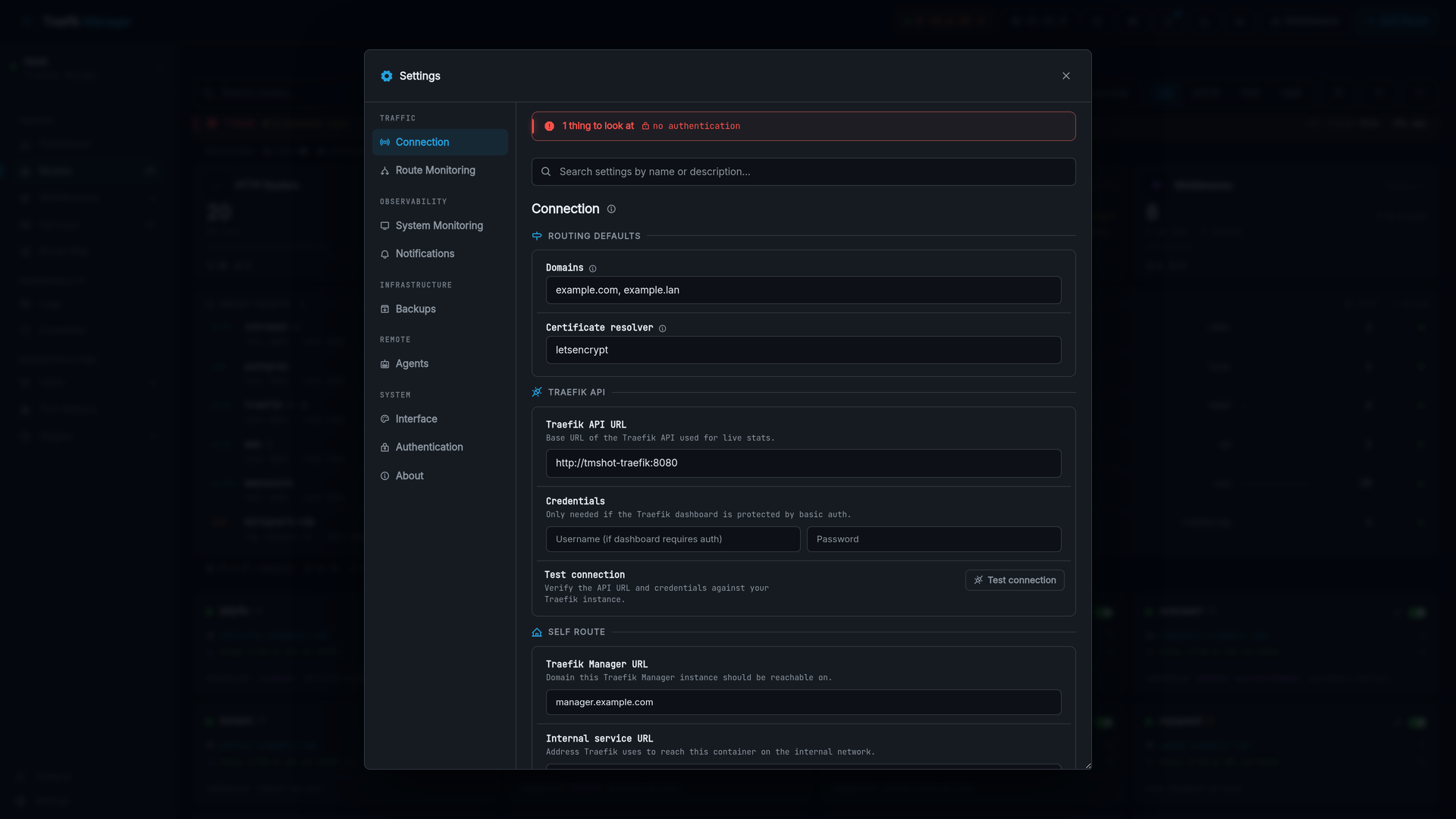The image size is (1456, 819).
Task: Click the Connection broadcast icon in sidebar
Action: point(385,143)
